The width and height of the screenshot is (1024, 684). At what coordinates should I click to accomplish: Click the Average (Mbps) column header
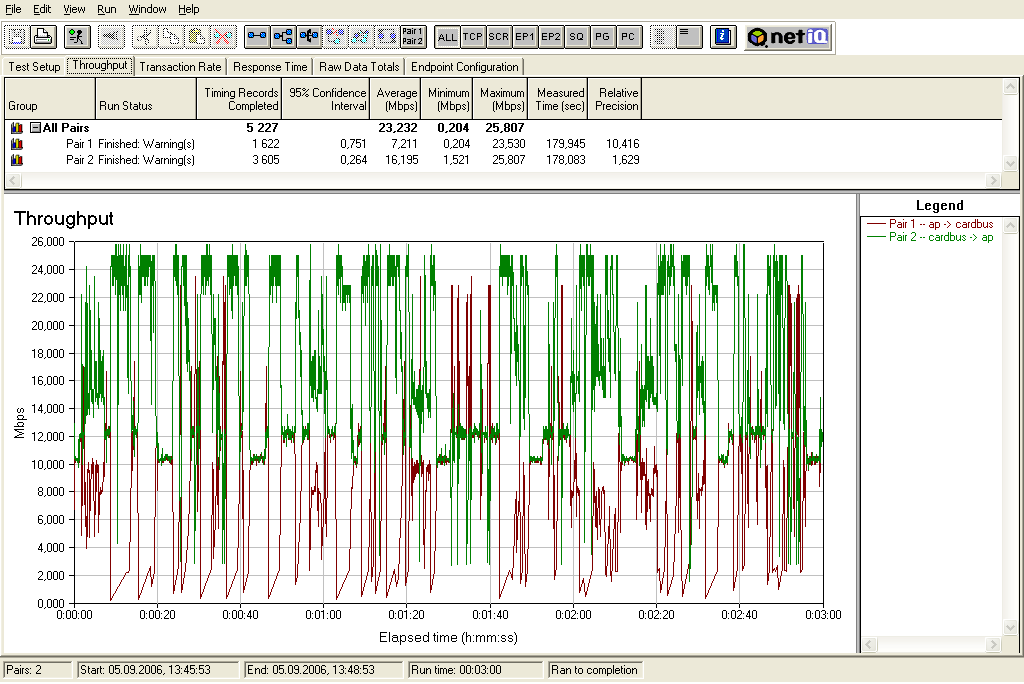[397, 99]
